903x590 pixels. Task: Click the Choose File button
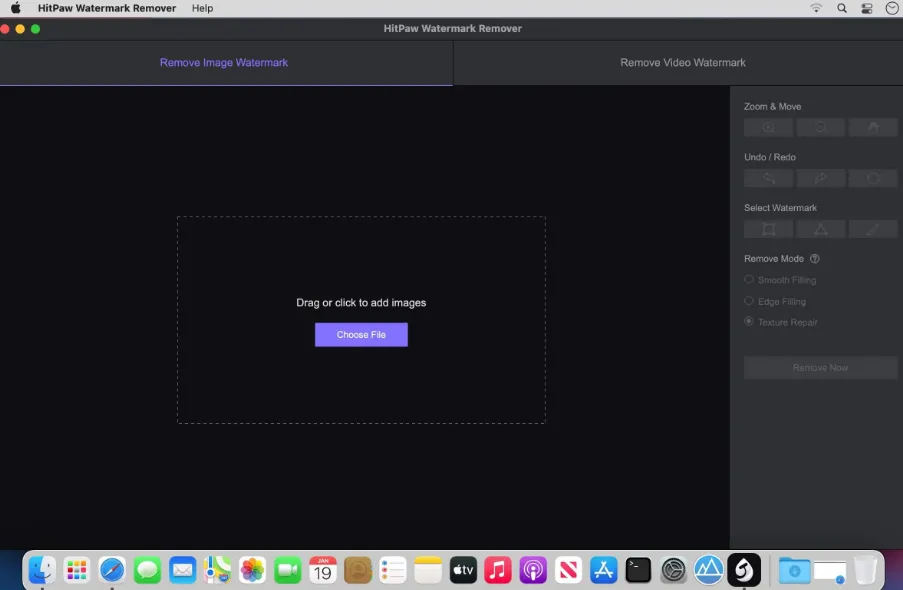(x=361, y=335)
